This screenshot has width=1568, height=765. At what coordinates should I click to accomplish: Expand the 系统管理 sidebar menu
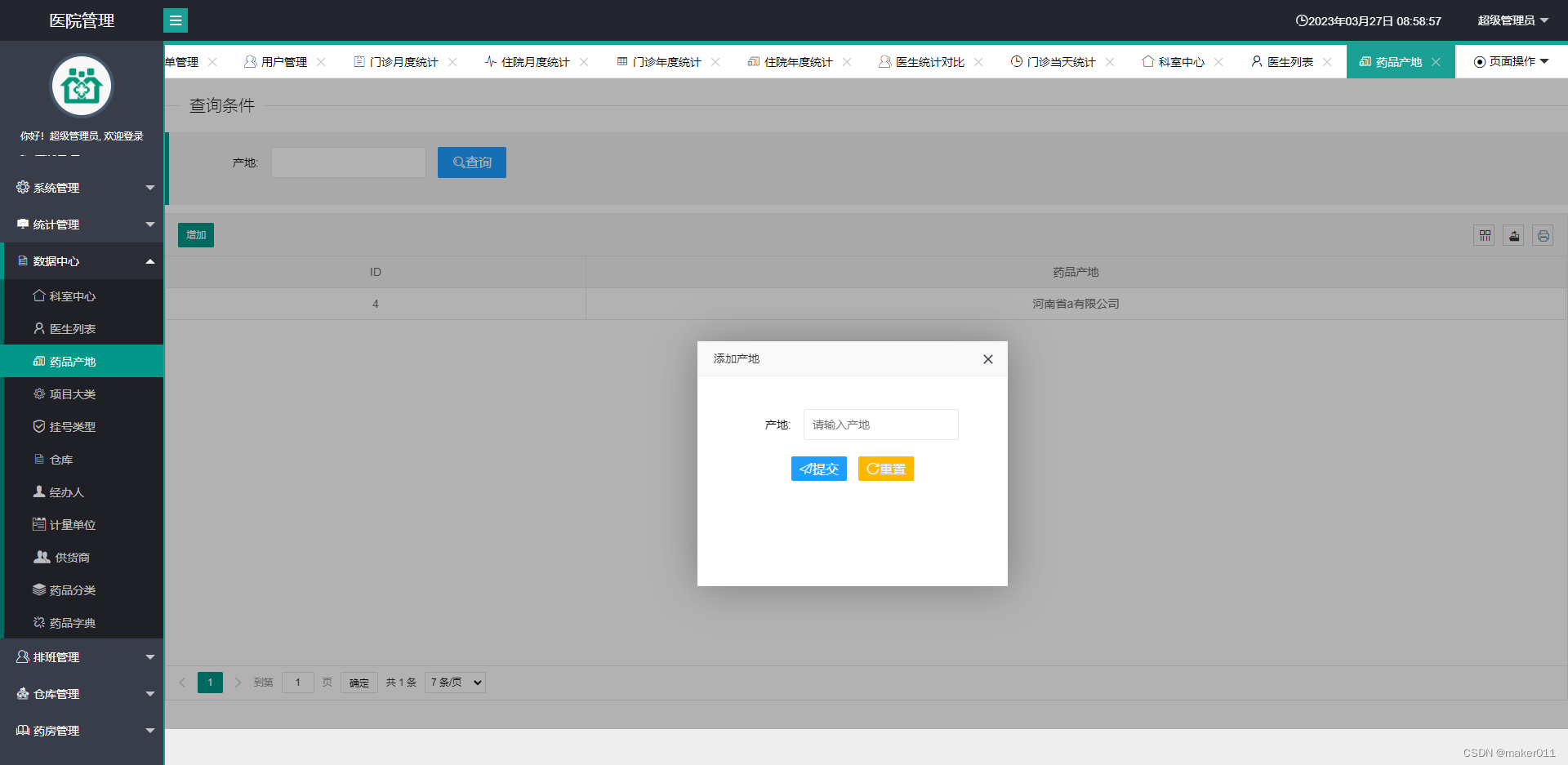pos(83,188)
